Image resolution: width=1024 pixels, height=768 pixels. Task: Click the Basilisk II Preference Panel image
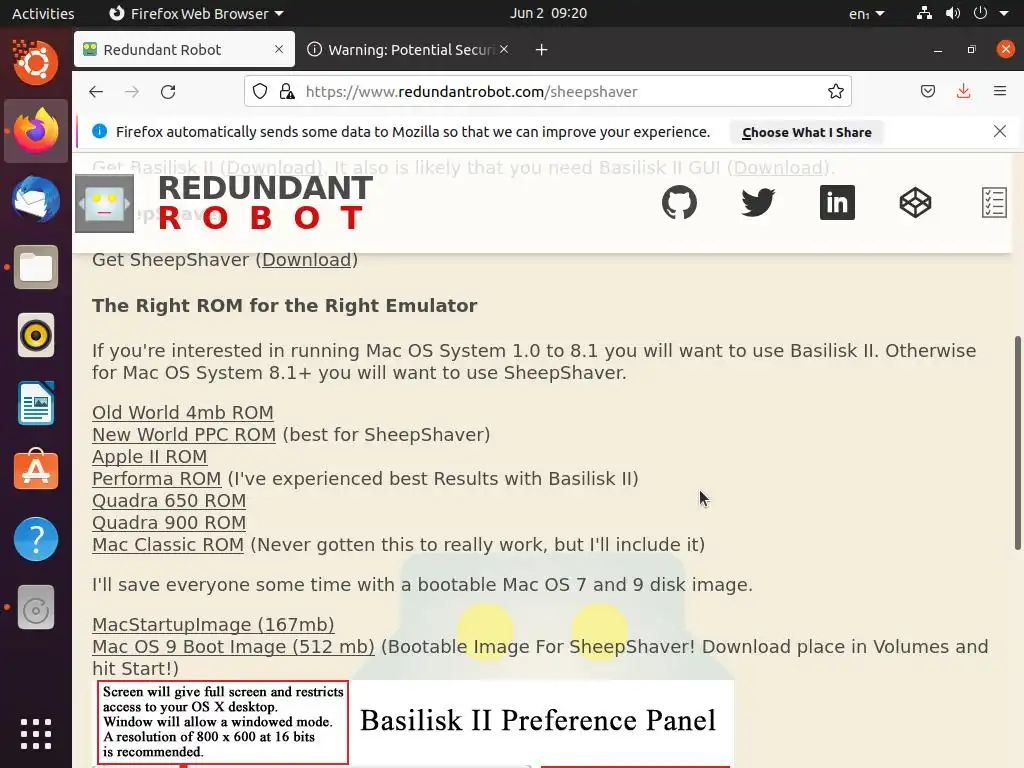(415, 724)
